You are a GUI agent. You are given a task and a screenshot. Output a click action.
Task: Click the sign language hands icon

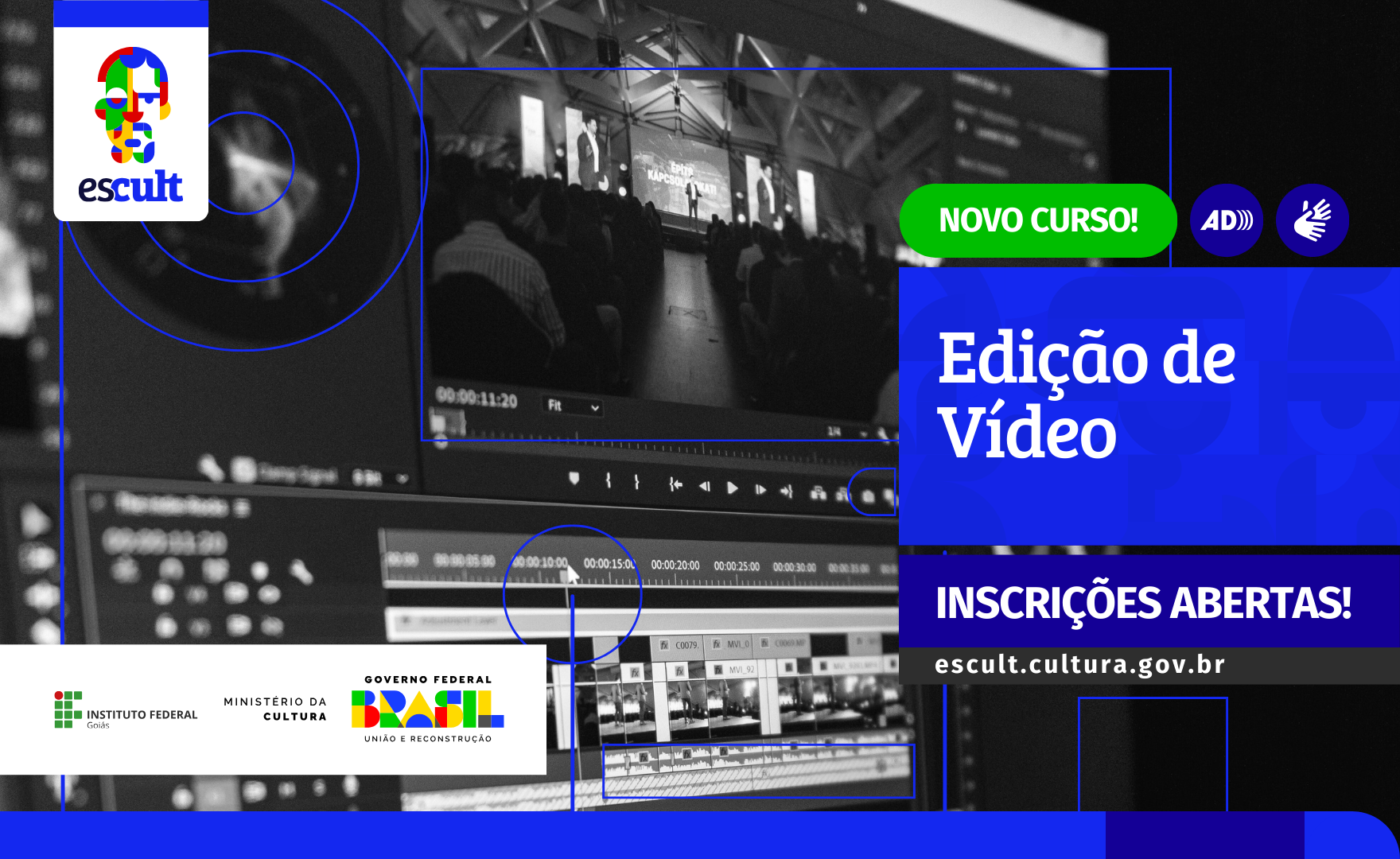pyautogui.click(x=1312, y=220)
